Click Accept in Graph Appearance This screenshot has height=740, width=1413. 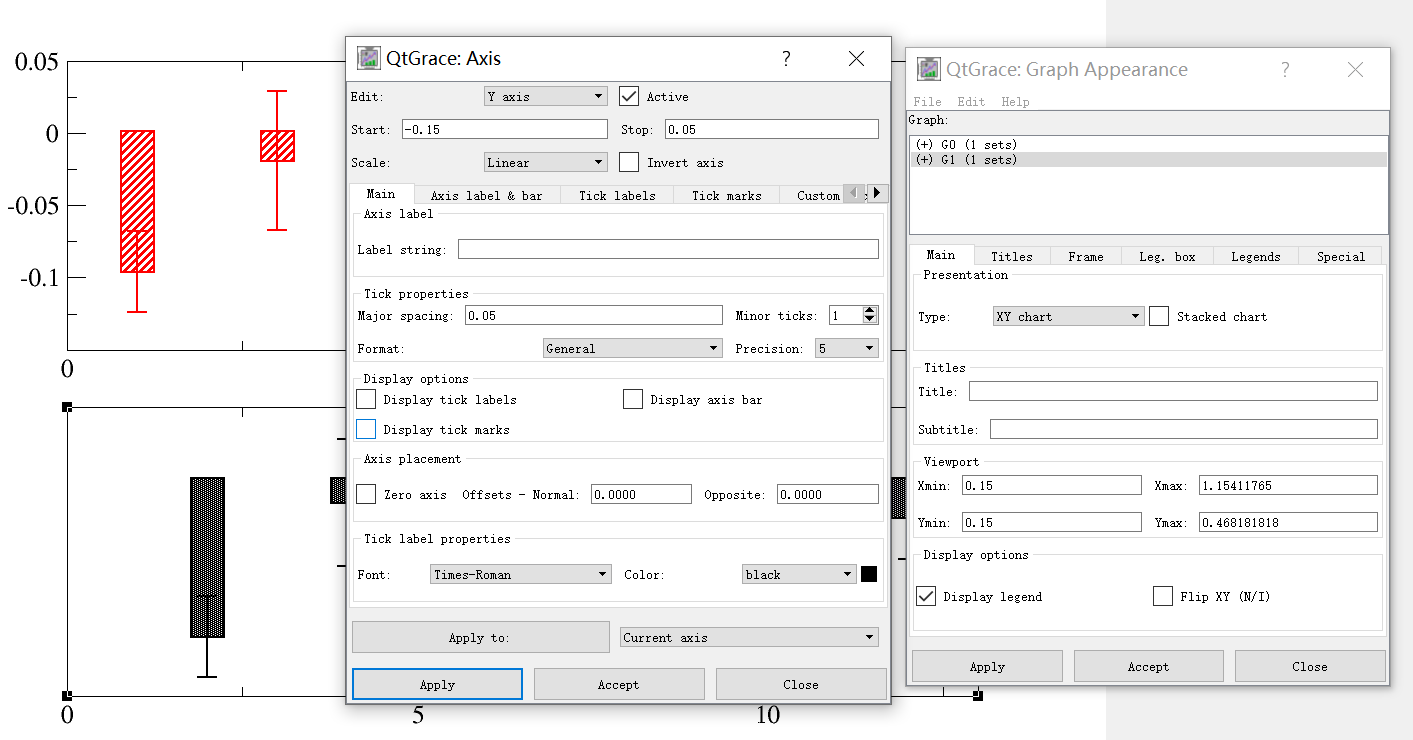pyautogui.click(x=1148, y=665)
